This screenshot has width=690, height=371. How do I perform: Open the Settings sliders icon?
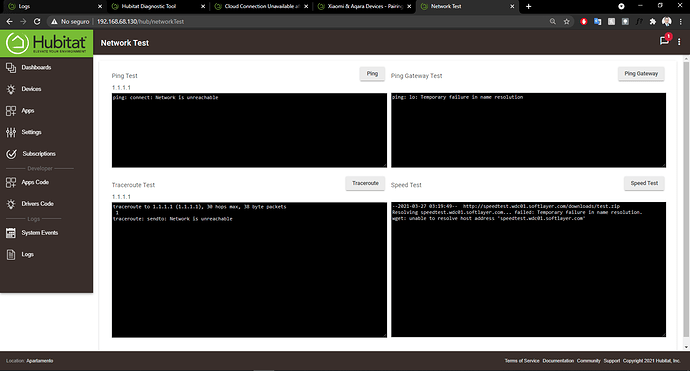point(11,132)
